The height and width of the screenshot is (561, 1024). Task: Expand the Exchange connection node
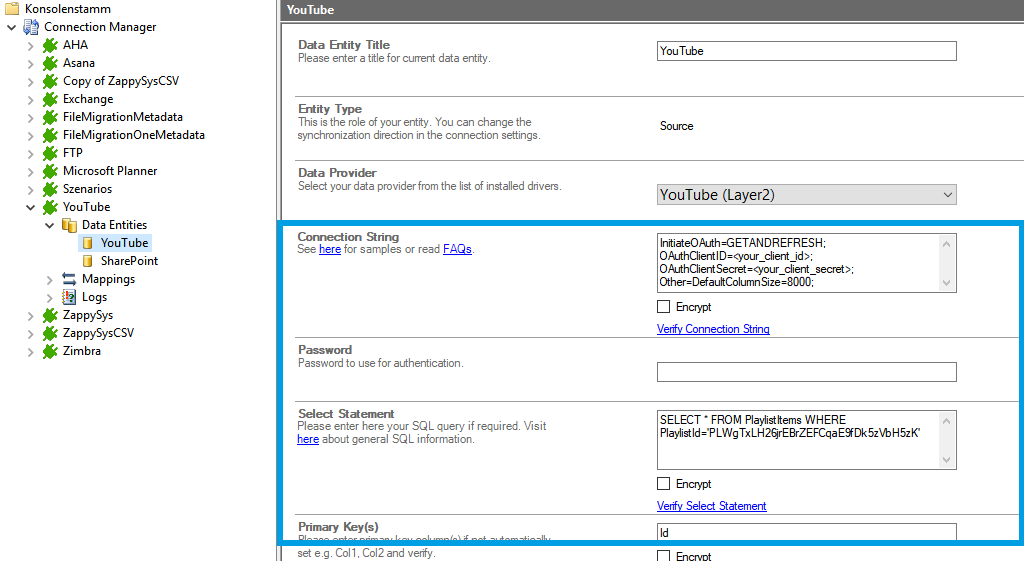click(x=30, y=99)
